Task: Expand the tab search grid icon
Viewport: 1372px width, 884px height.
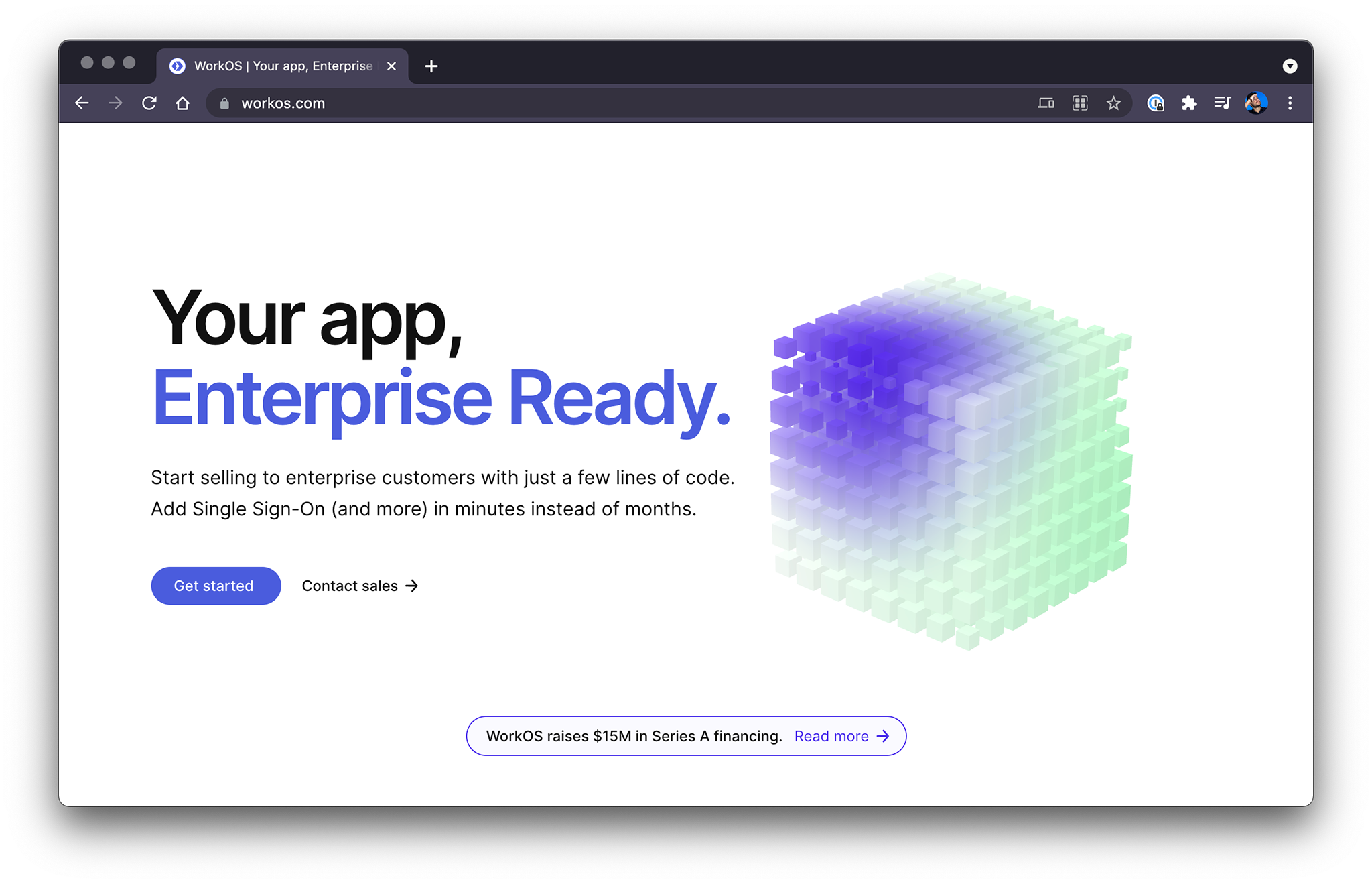Action: (x=1079, y=103)
